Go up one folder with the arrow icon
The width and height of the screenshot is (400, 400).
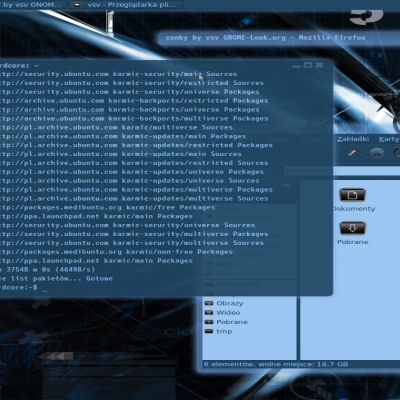(x=355, y=153)
